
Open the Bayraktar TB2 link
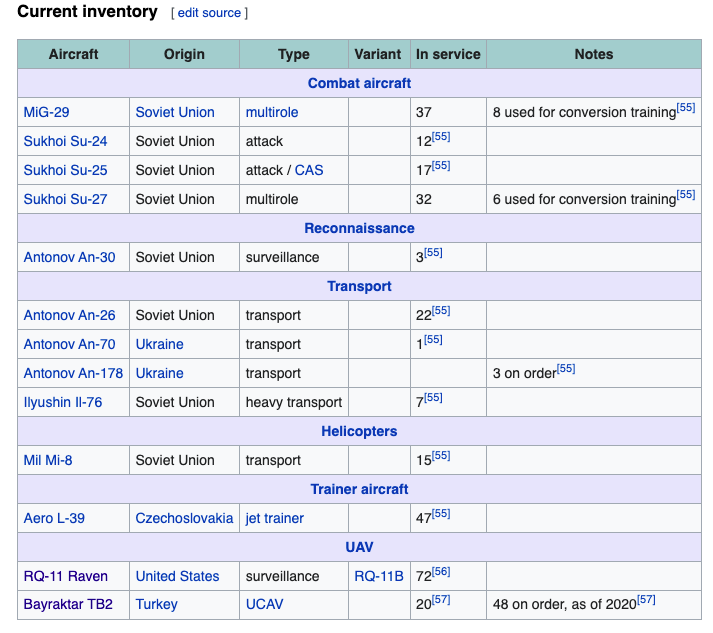(68, 604)
